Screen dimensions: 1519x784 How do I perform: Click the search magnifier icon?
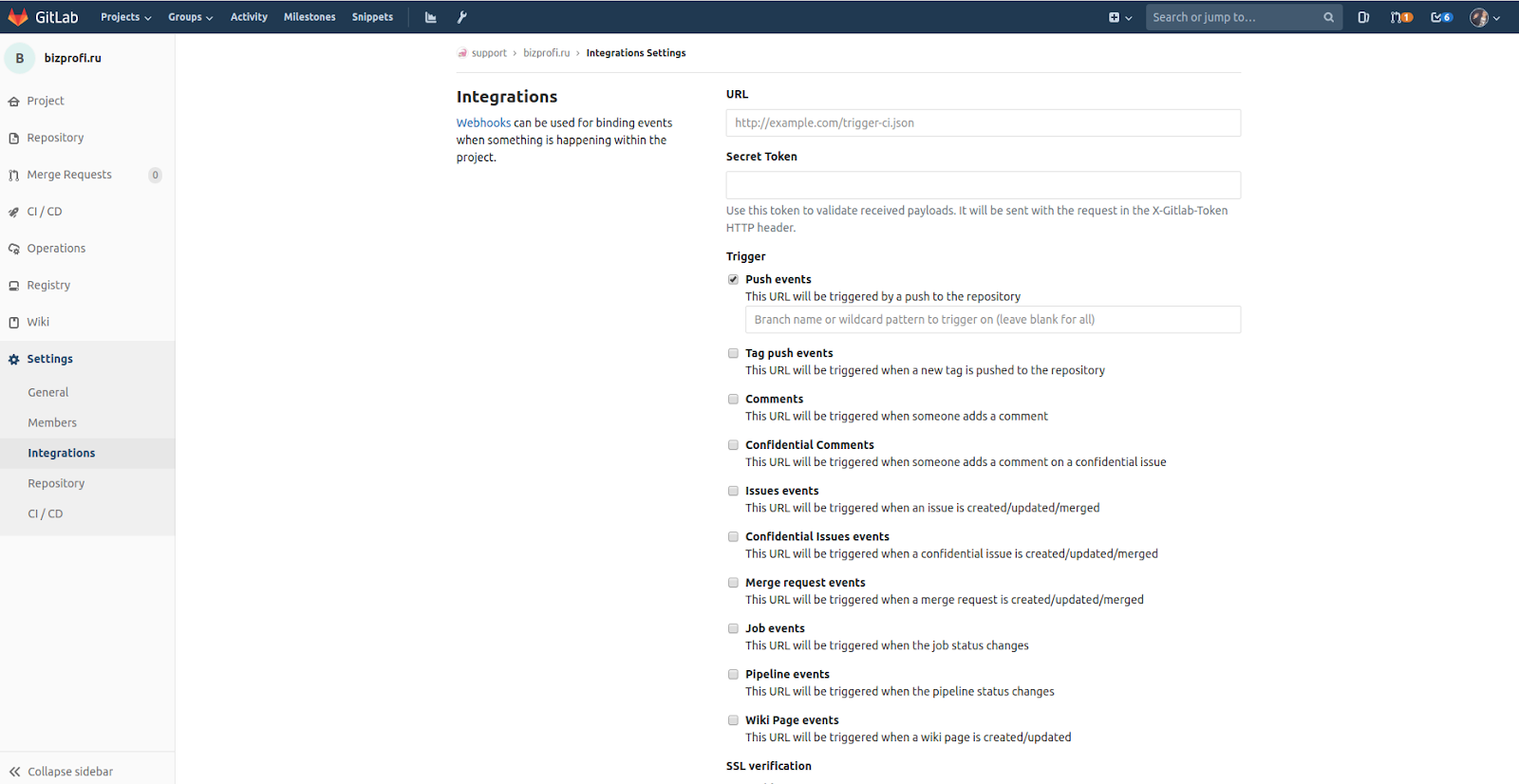click(x=1328, y=17)
